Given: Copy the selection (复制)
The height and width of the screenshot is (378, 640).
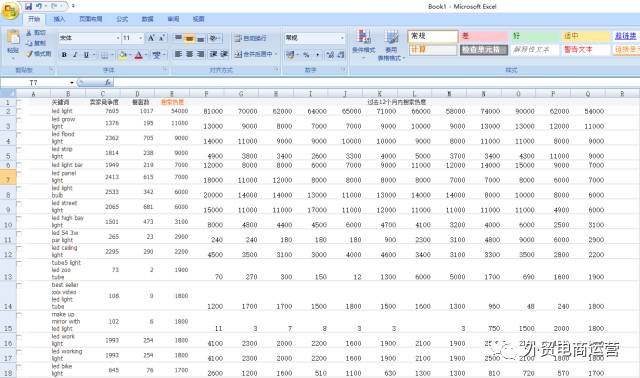Looking at the screenshot, I should point(36,43).
